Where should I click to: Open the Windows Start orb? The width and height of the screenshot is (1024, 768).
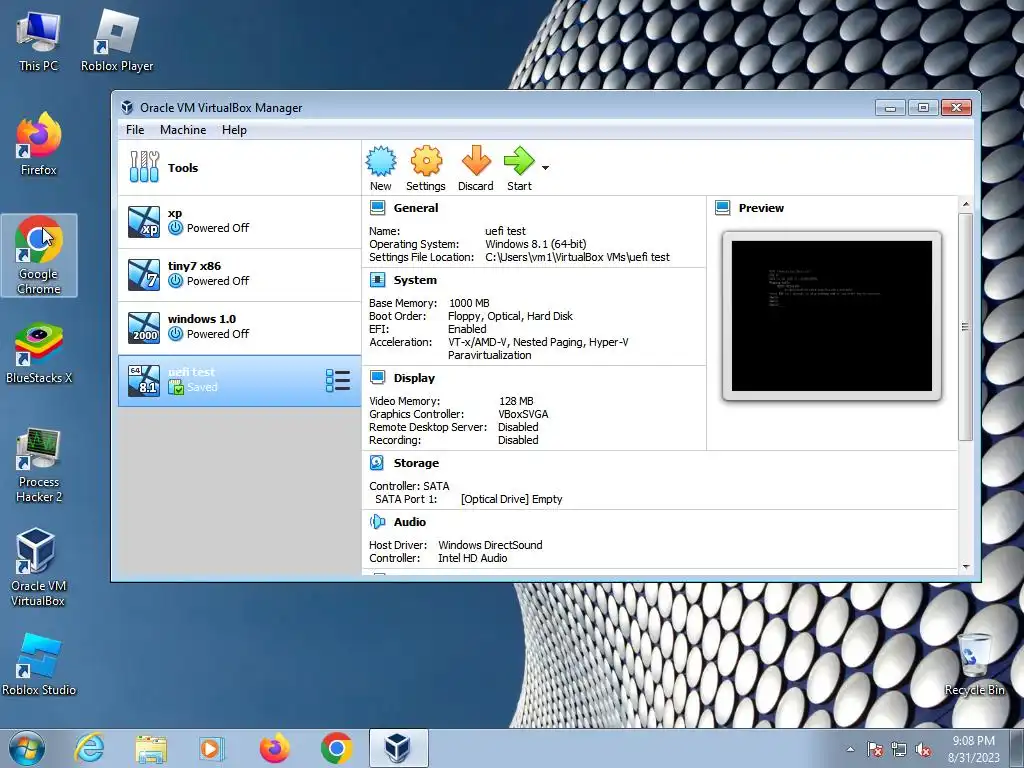click(x=27, y=748)
